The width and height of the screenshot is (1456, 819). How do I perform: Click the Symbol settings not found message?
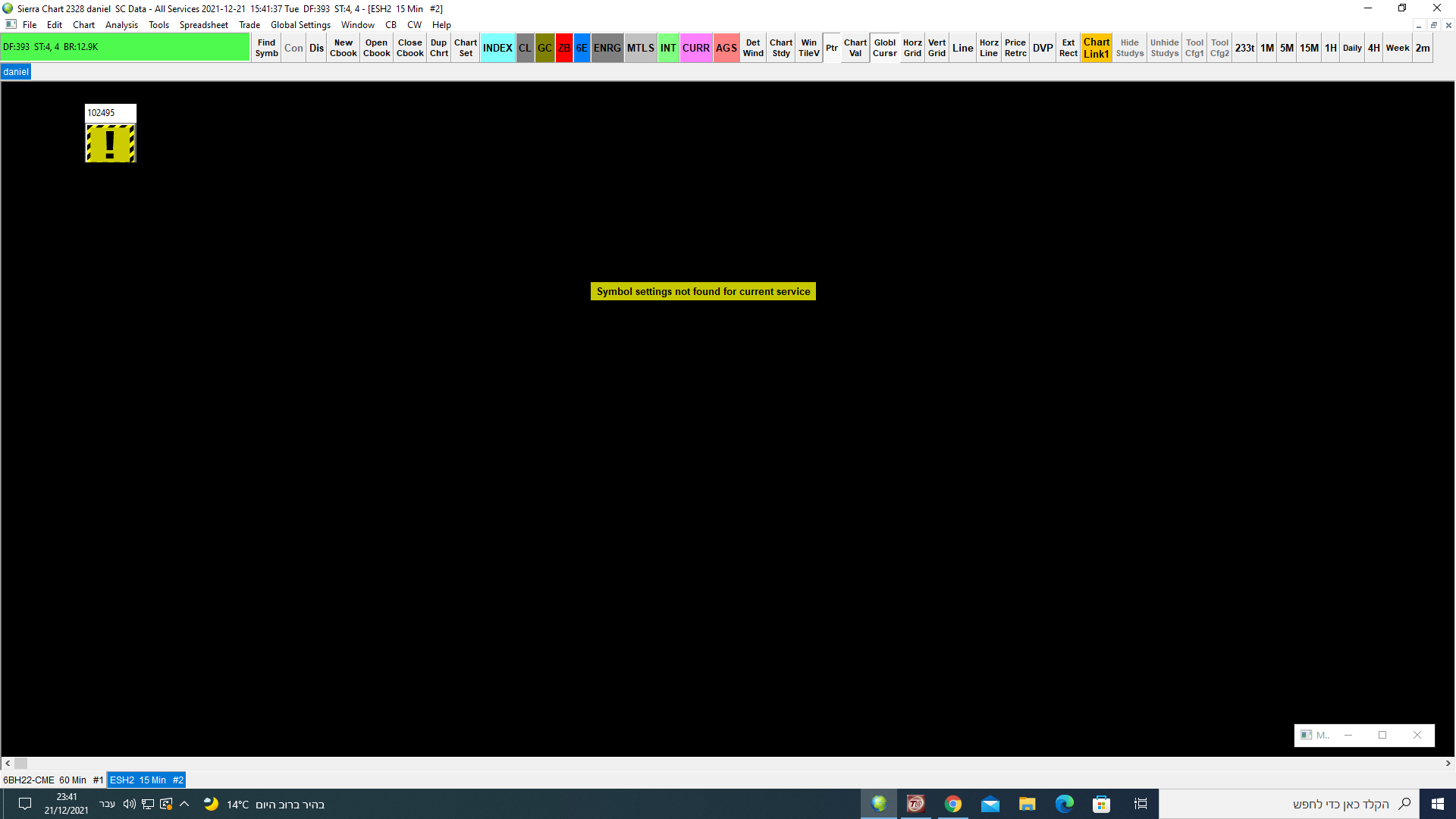[x=703, y=291]
